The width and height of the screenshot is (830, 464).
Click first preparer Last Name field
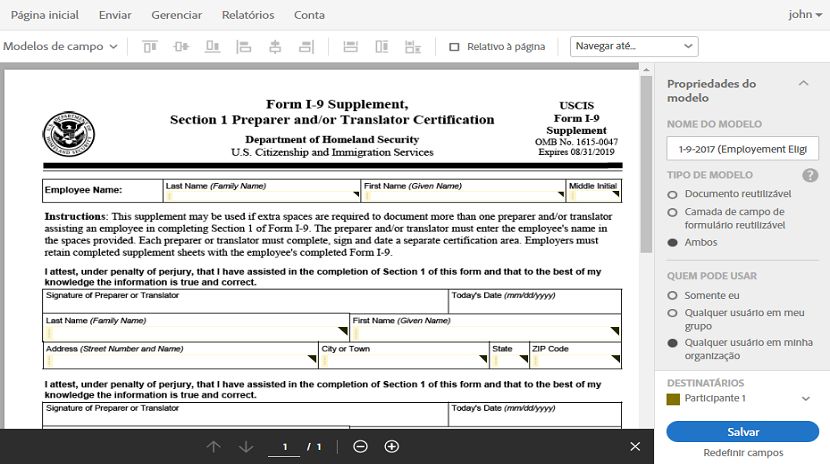[x=196, y=333]
